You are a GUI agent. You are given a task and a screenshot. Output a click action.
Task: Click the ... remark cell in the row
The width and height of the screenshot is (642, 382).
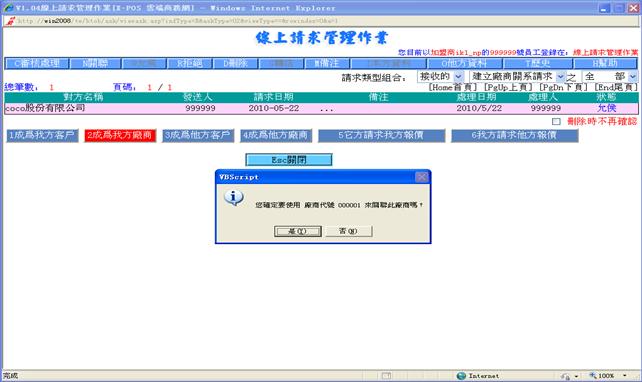tap(326, 109)
